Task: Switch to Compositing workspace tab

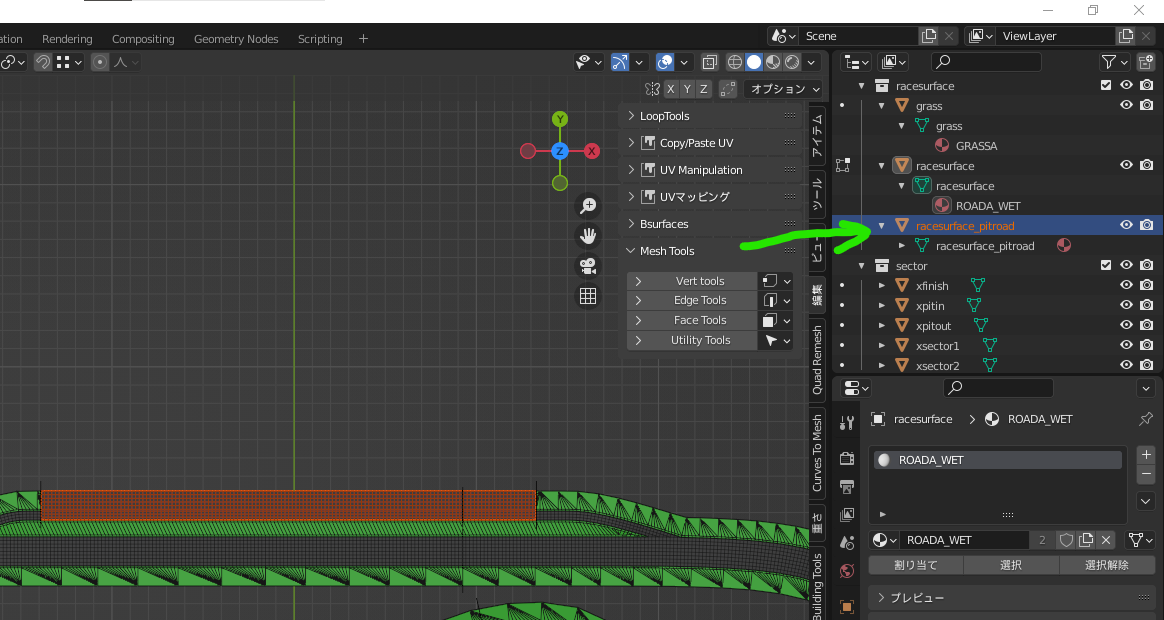Action: pos(143,39)
